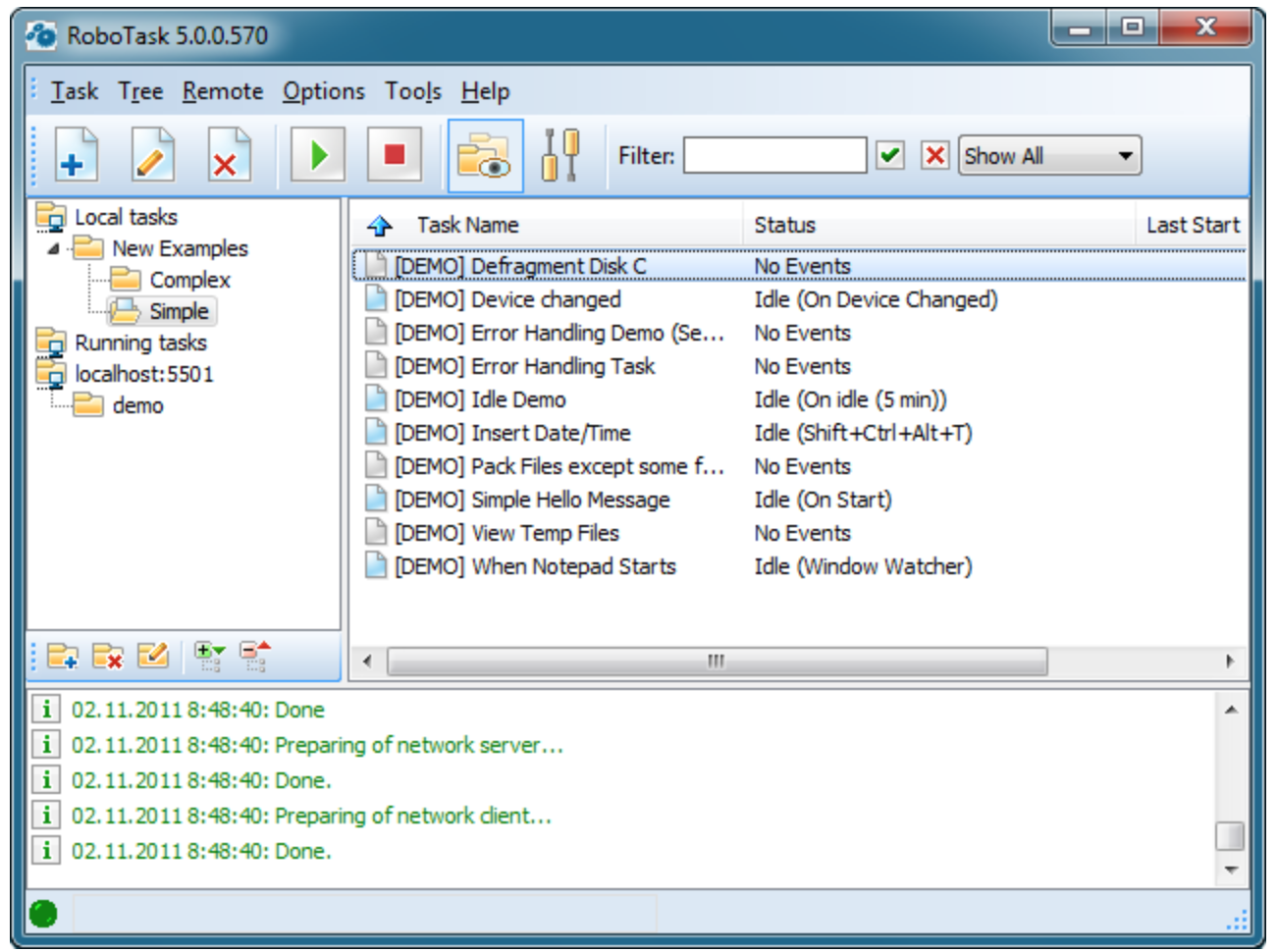Screen dimensions: 1278x952
Task: Click into the Filter text field
Action: coord(775,155)
